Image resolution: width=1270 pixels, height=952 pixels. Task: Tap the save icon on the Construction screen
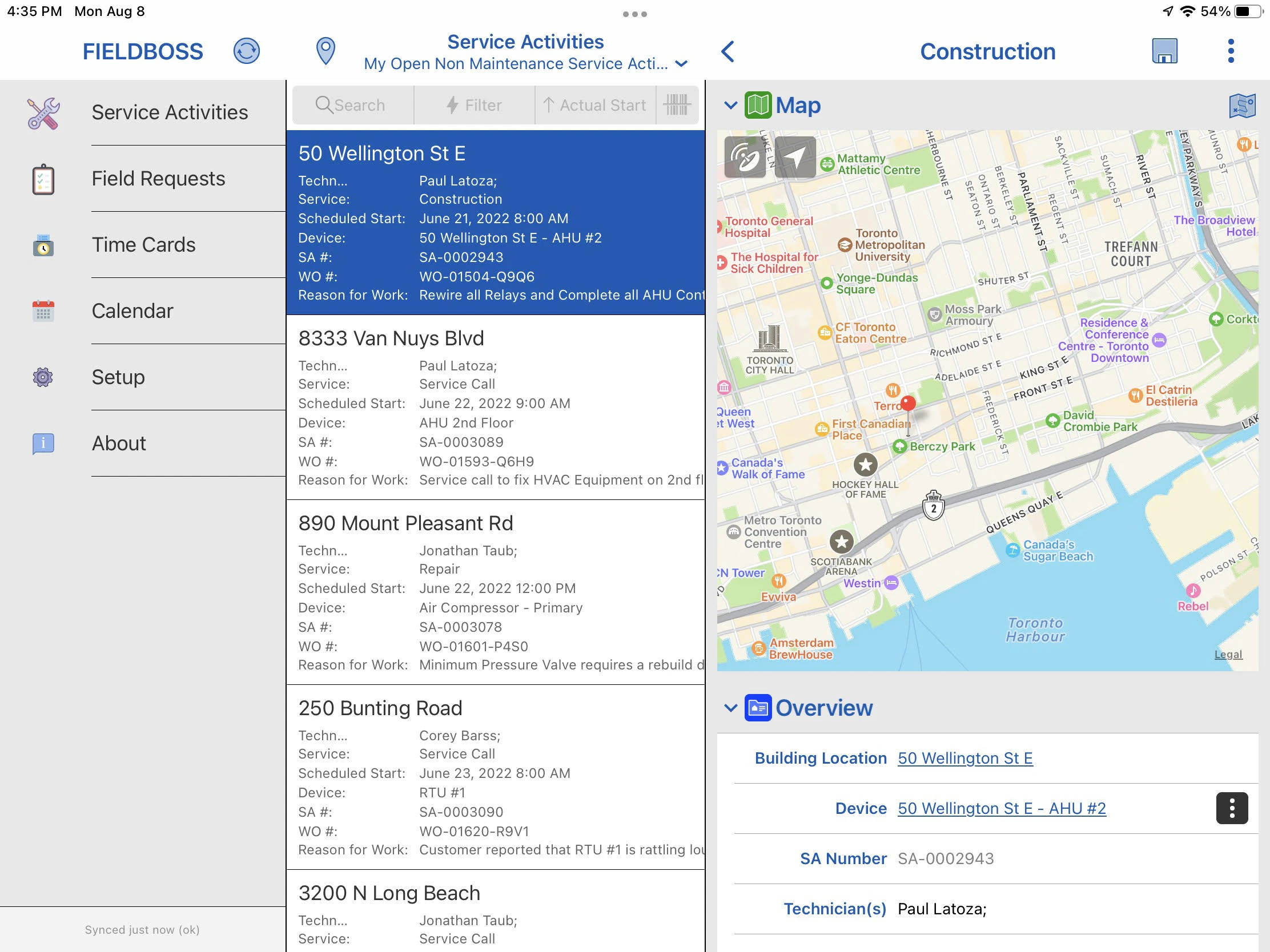[1164, 51]
